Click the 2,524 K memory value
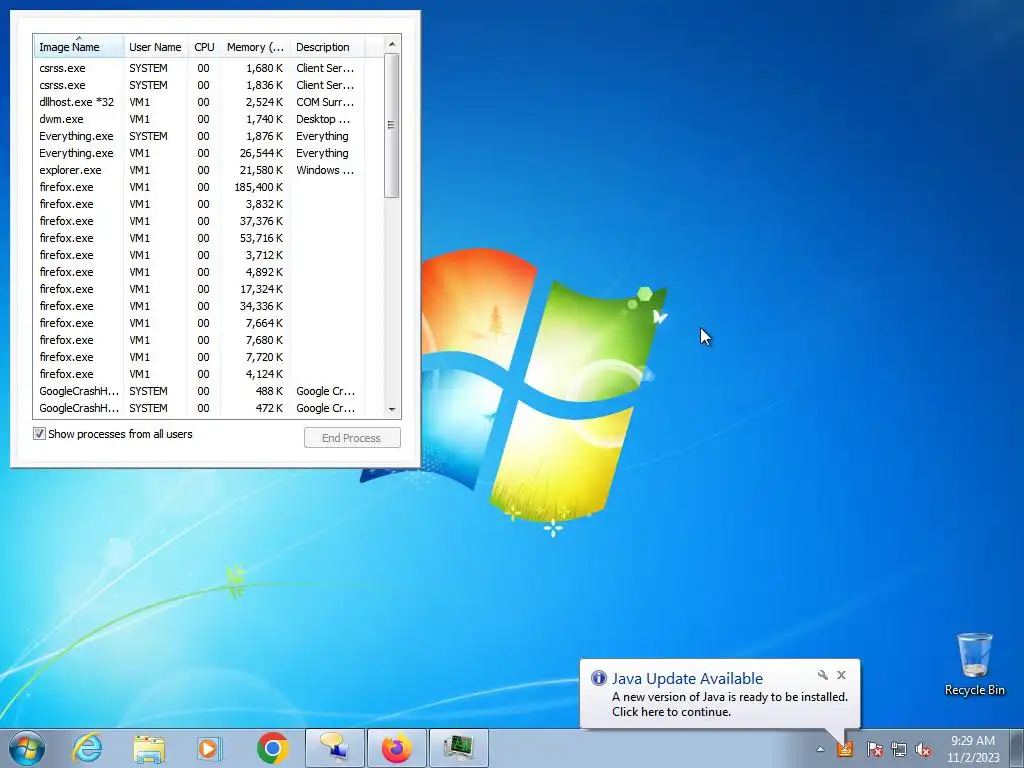The image size is (1024, 768). (264, 102)
